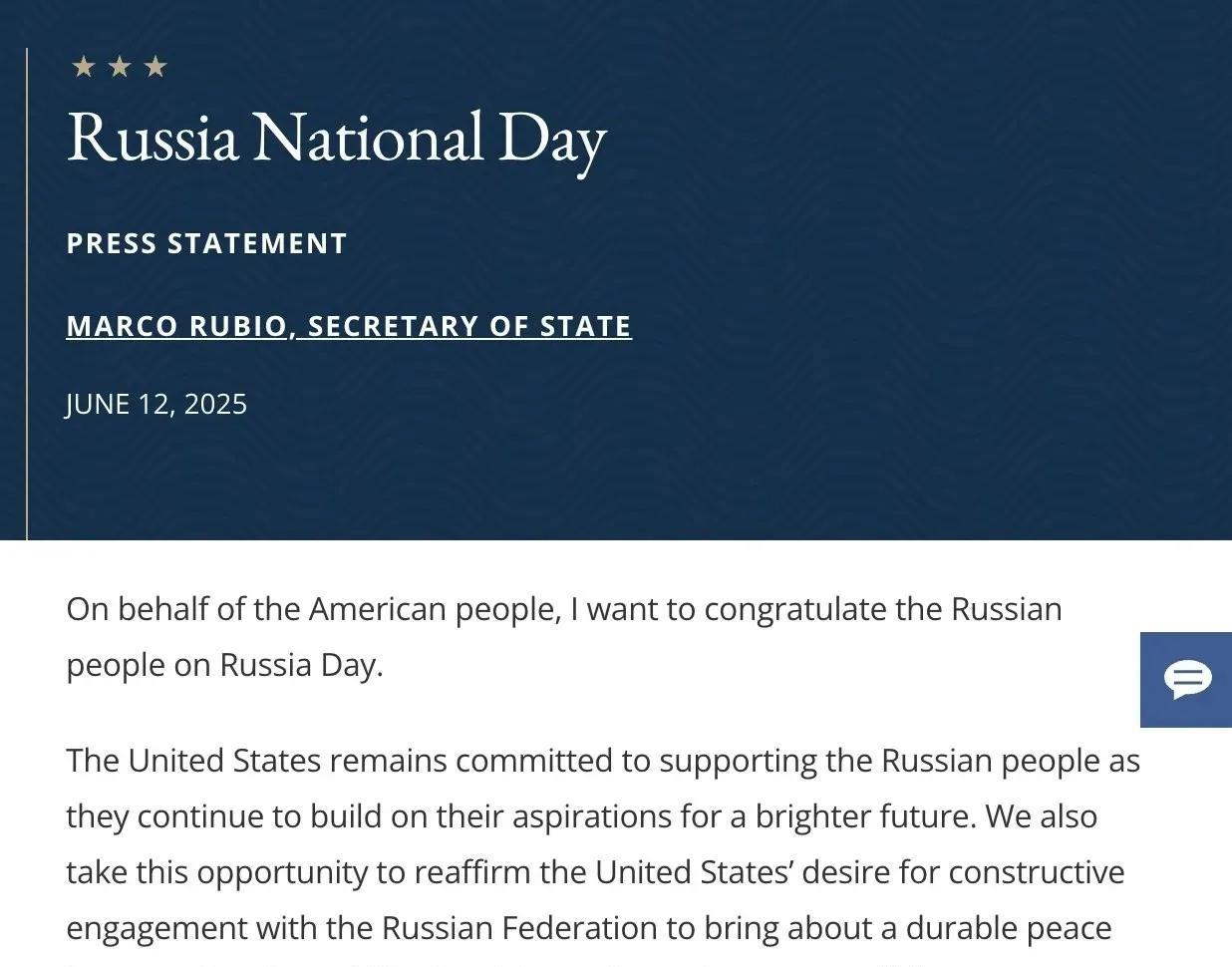The image size is (1232, 967).
Task: Open Marco Rubio, Secretary of State link
Action: (349, 326)
